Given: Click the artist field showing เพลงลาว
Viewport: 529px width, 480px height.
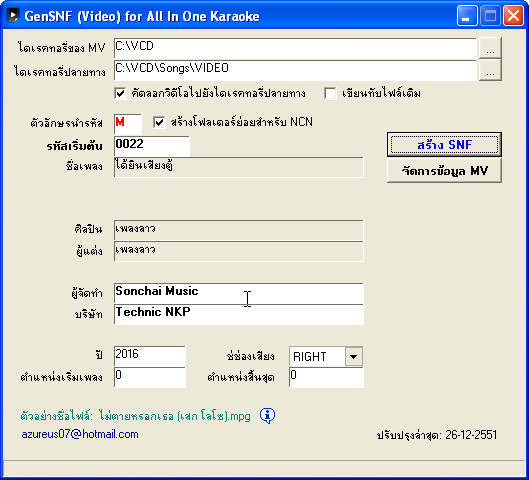Looking at the screenshot, I should pos(239,230).
